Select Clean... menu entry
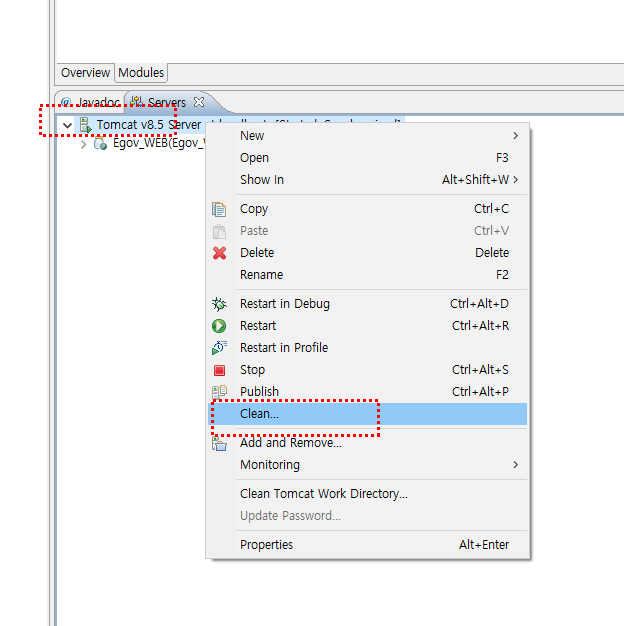Image resolution: width=624 pixels, height=626 pixels. point(367,414)
